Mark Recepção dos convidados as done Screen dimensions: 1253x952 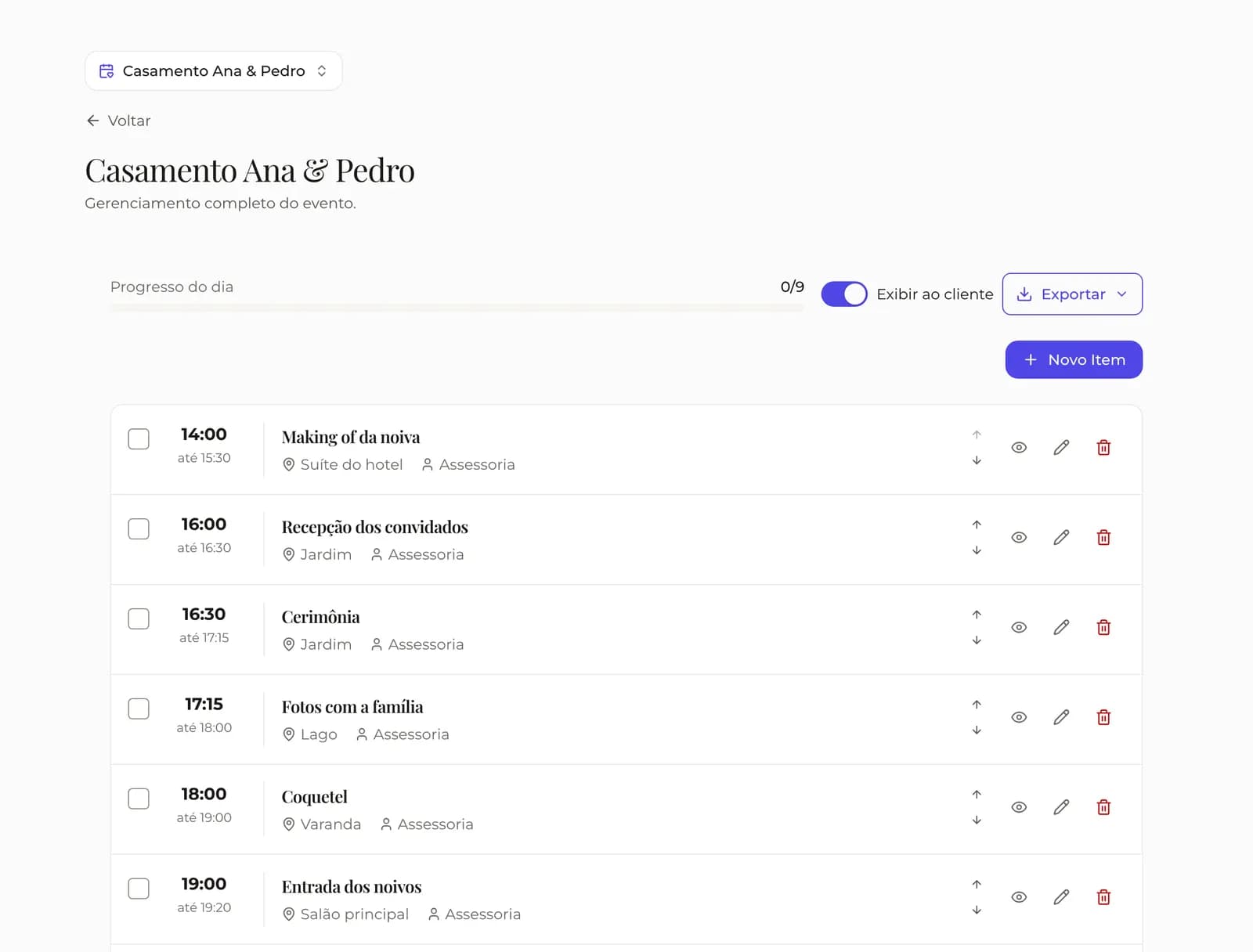[139, 529]
